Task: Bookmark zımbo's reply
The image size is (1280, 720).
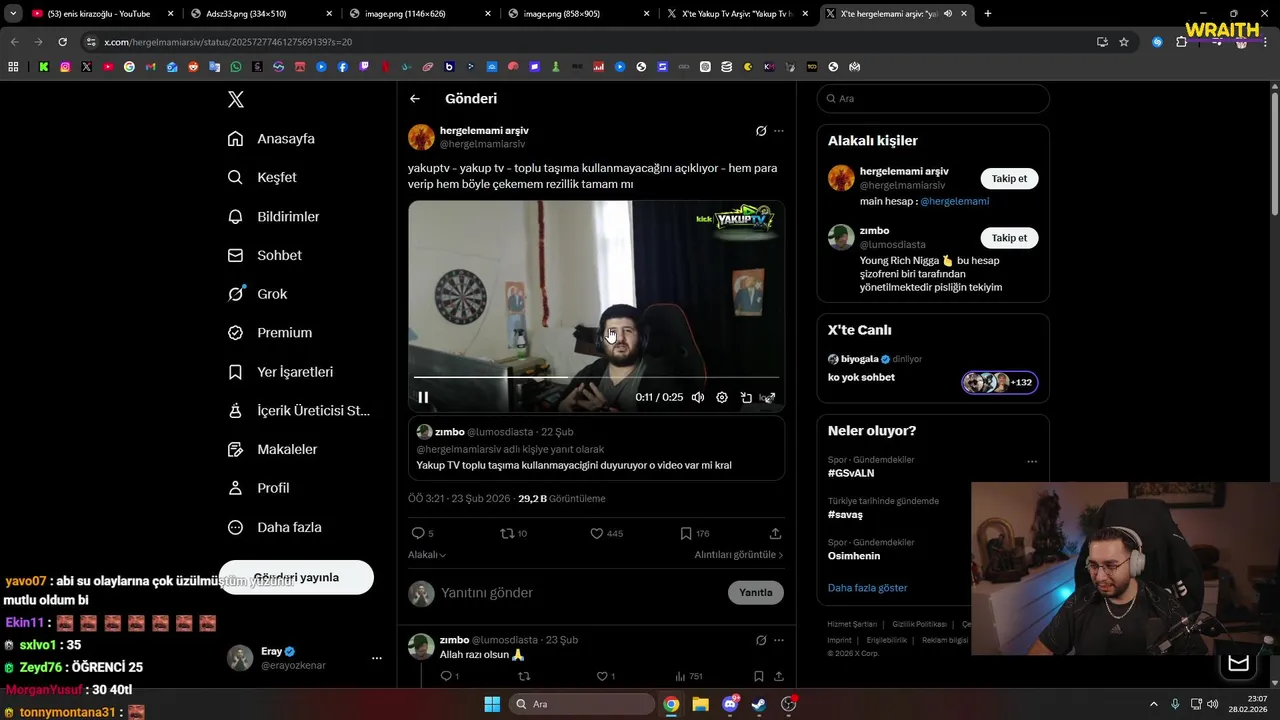Action: tap(759, 676)
